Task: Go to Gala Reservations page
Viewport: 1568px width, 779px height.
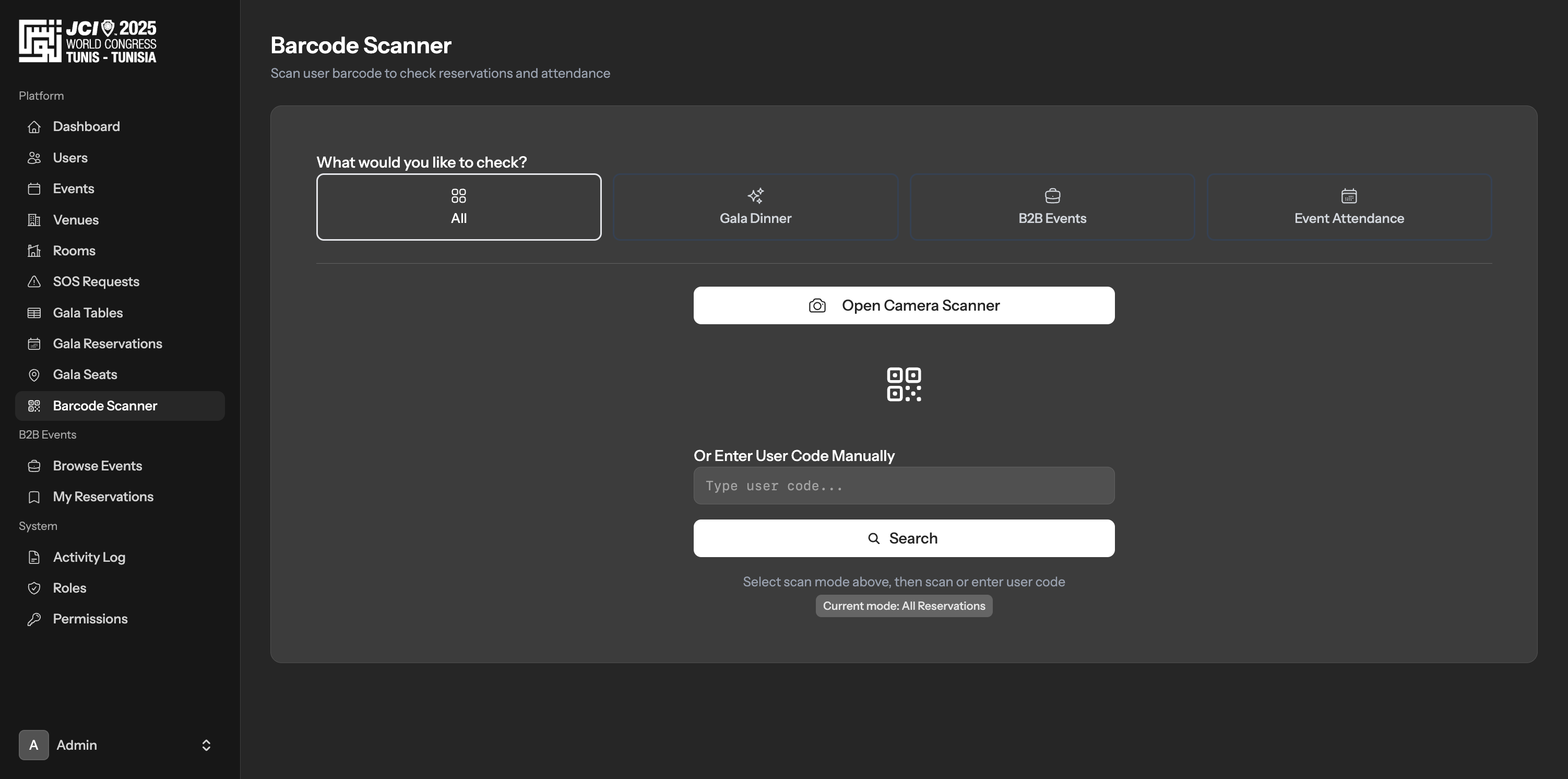Action: click(120, 344)
